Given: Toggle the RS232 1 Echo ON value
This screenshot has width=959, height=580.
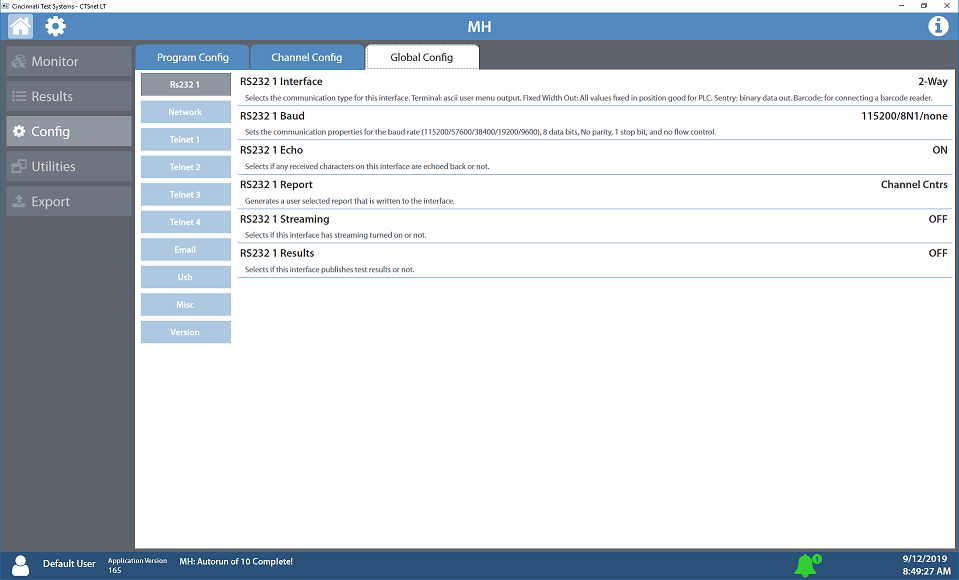Looking at the screenshot, I should (x=939, y=150).
